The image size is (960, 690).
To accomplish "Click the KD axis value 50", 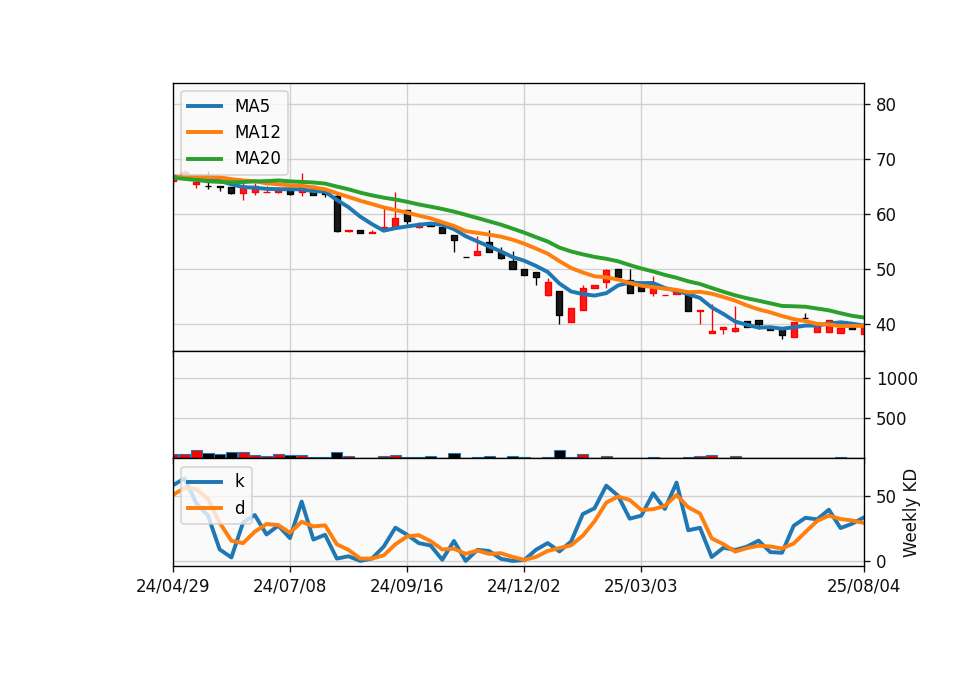I will point(886,497).
